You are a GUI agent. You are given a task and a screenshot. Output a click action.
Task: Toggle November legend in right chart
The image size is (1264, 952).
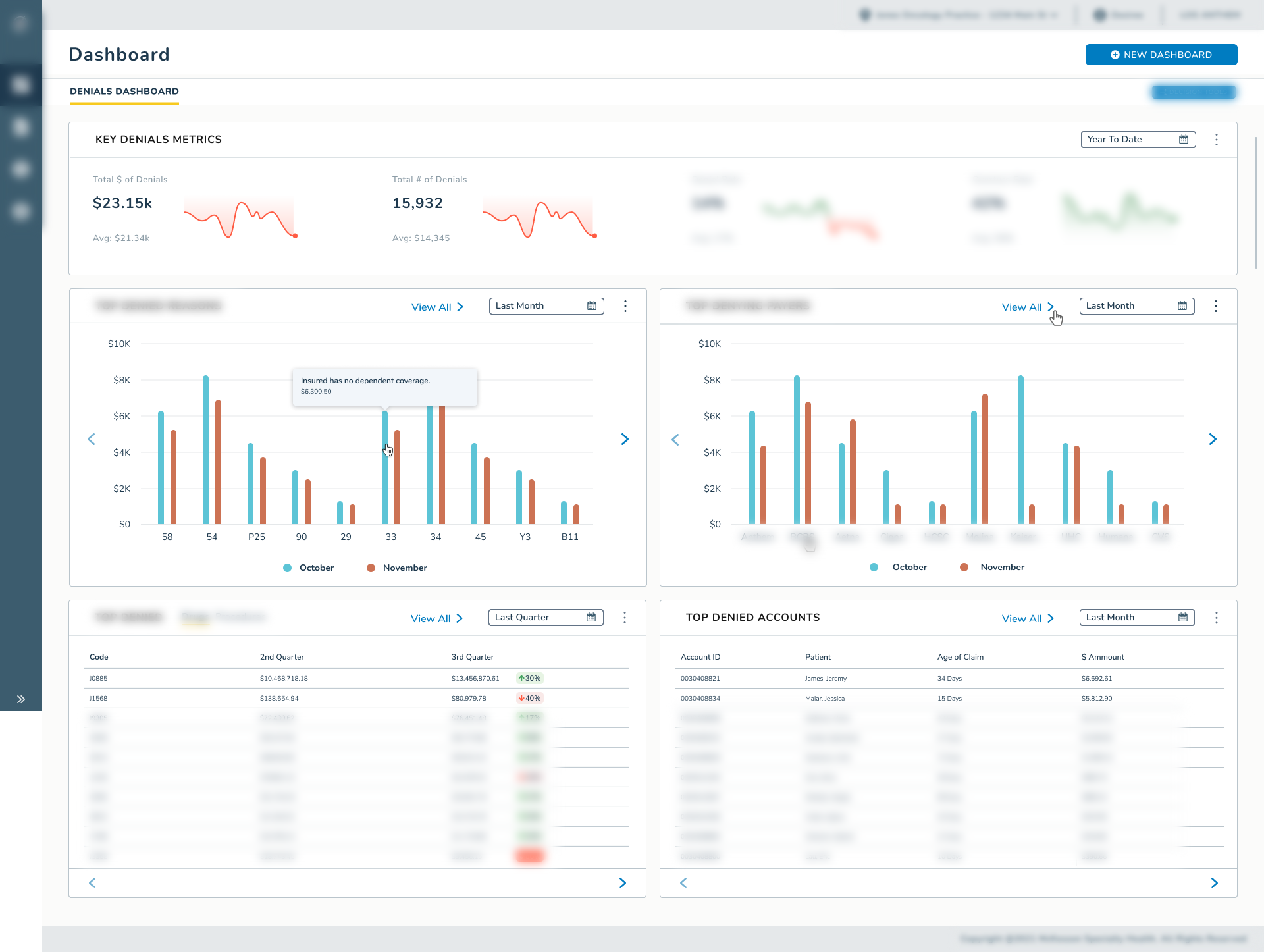992,567
